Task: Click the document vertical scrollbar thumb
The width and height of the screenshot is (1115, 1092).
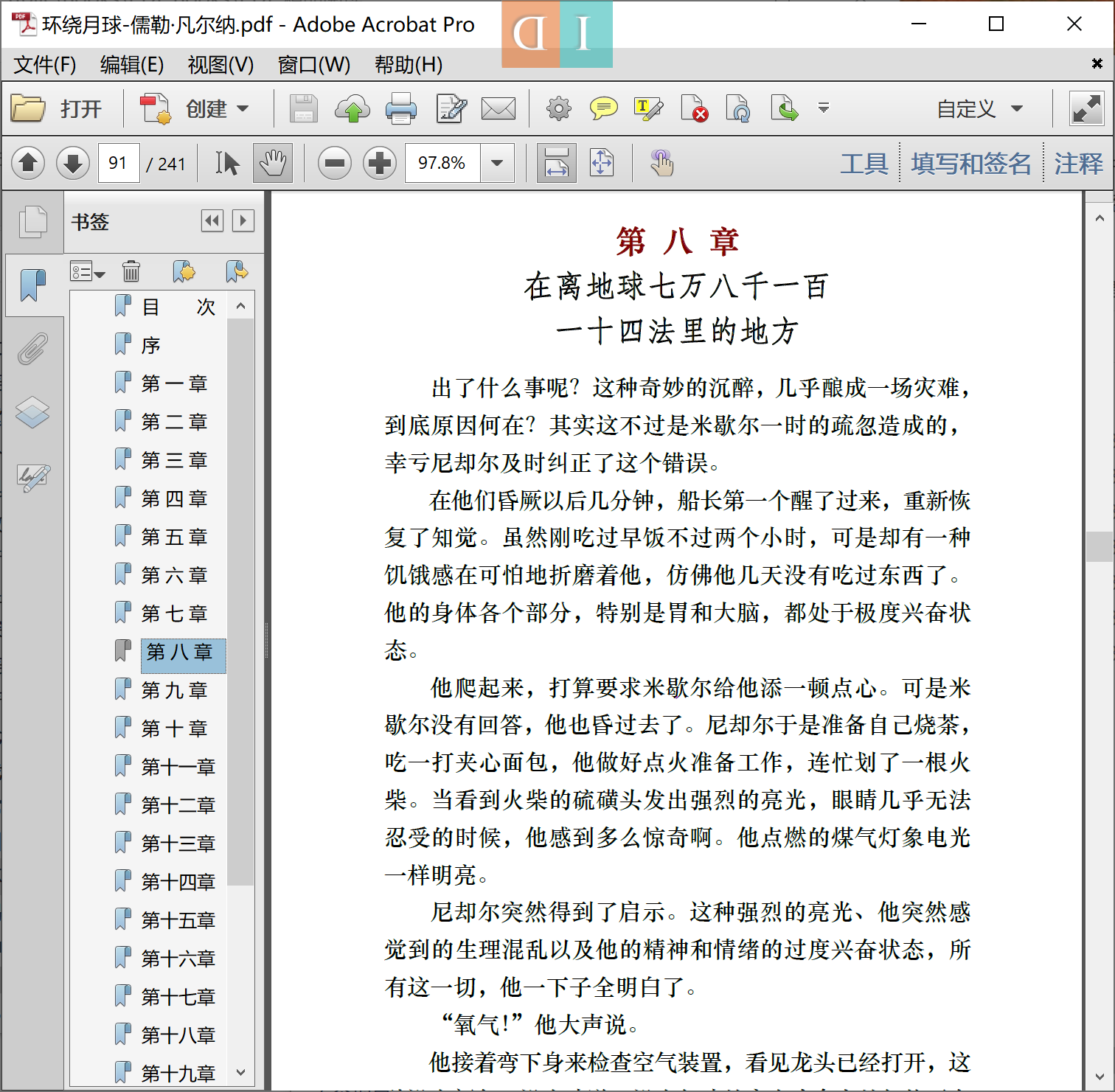Action: 1100,546
